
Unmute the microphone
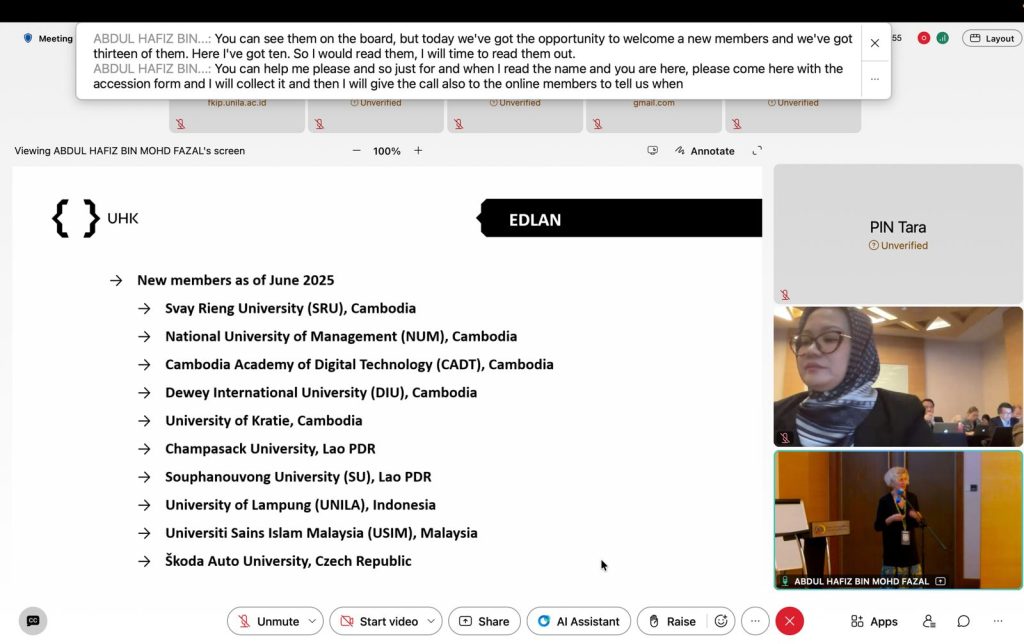(x=266, y=621)
